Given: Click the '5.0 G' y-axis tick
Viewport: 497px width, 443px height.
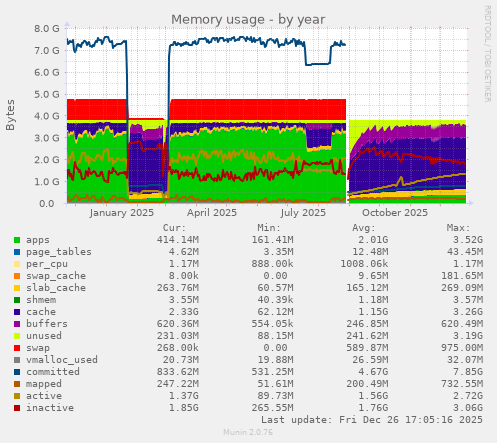Looking at the screenshot, I should tap(47, 94).
